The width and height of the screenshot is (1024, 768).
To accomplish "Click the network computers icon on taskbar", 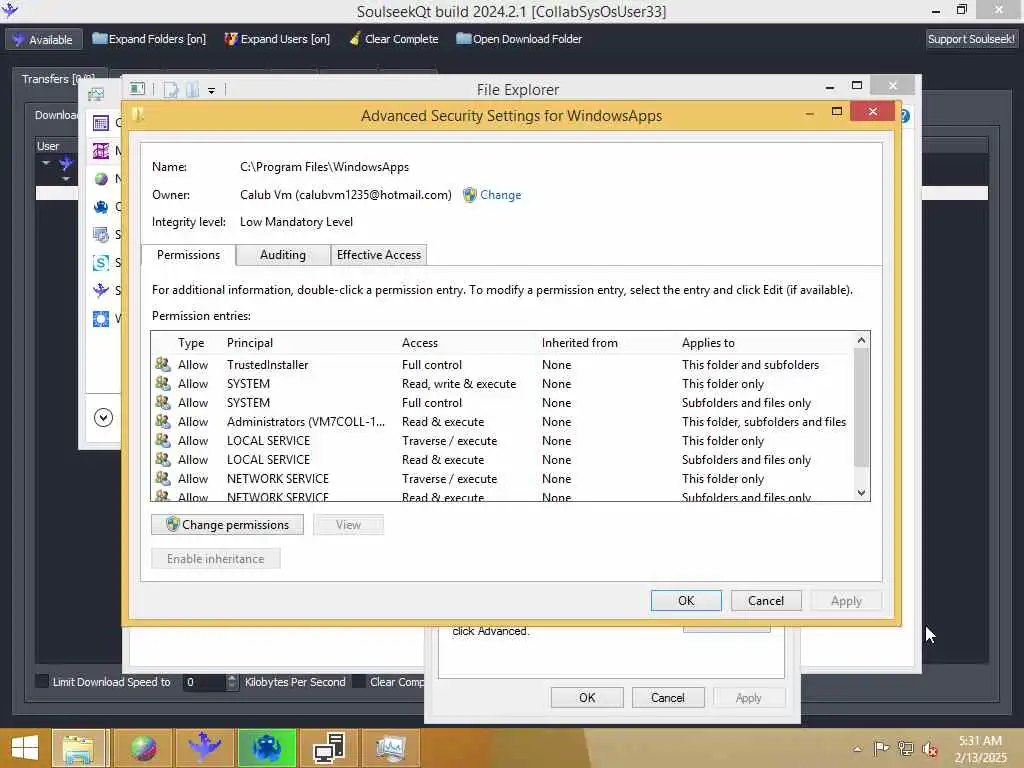I will click(x=328, y=748).
